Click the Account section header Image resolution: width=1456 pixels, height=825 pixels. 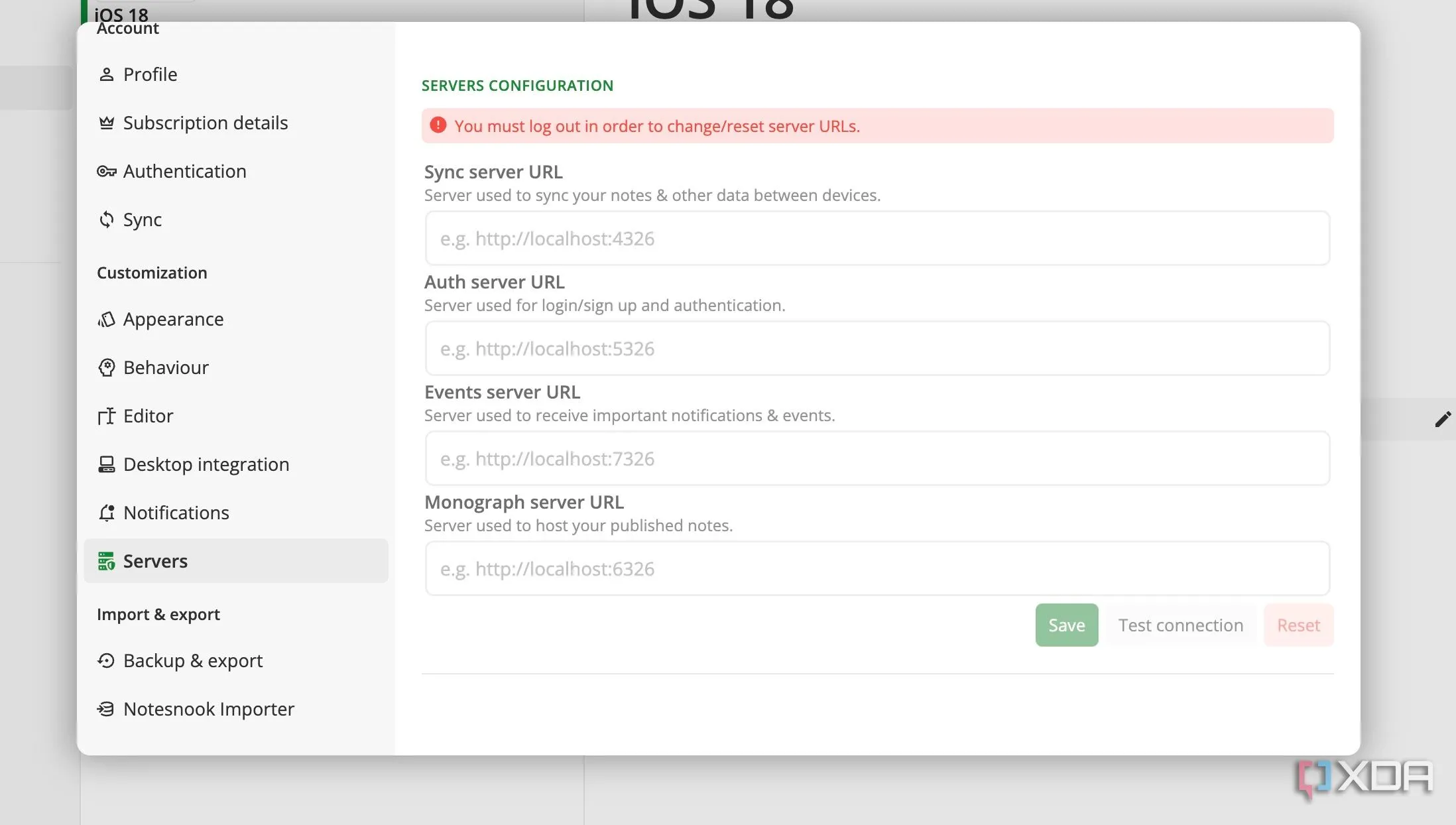(x=127, y=29)
